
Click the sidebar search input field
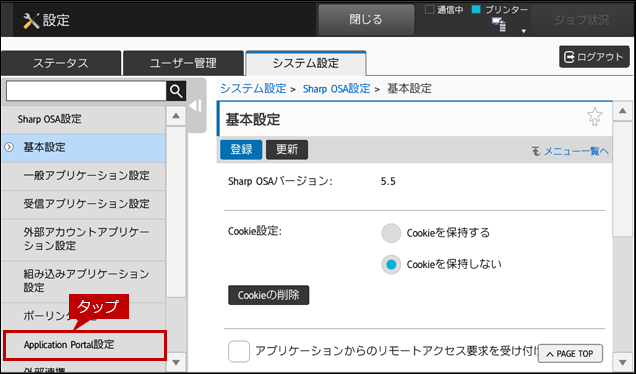pyautogui.click(x=86, y=91)
